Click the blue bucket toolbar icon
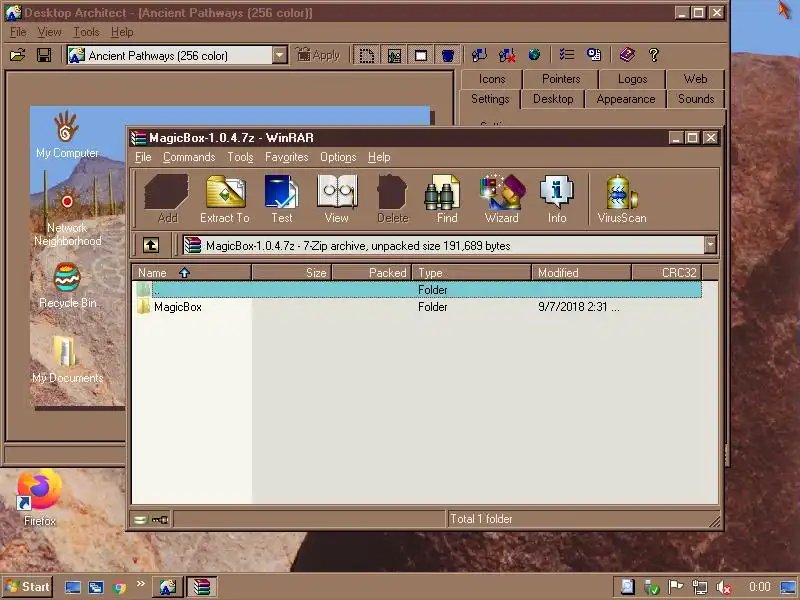The height and width of the screenshot is (600, 800). [448, 55]
